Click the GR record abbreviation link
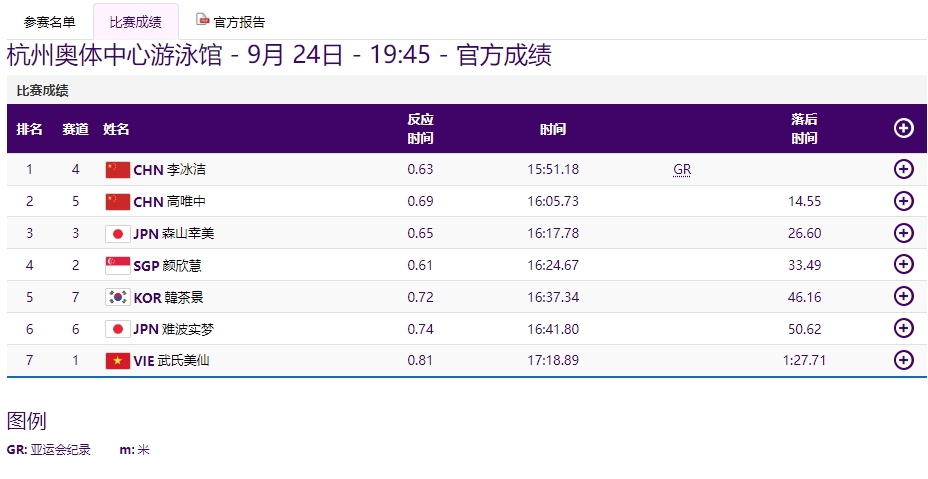 click(x=682, y=170)
